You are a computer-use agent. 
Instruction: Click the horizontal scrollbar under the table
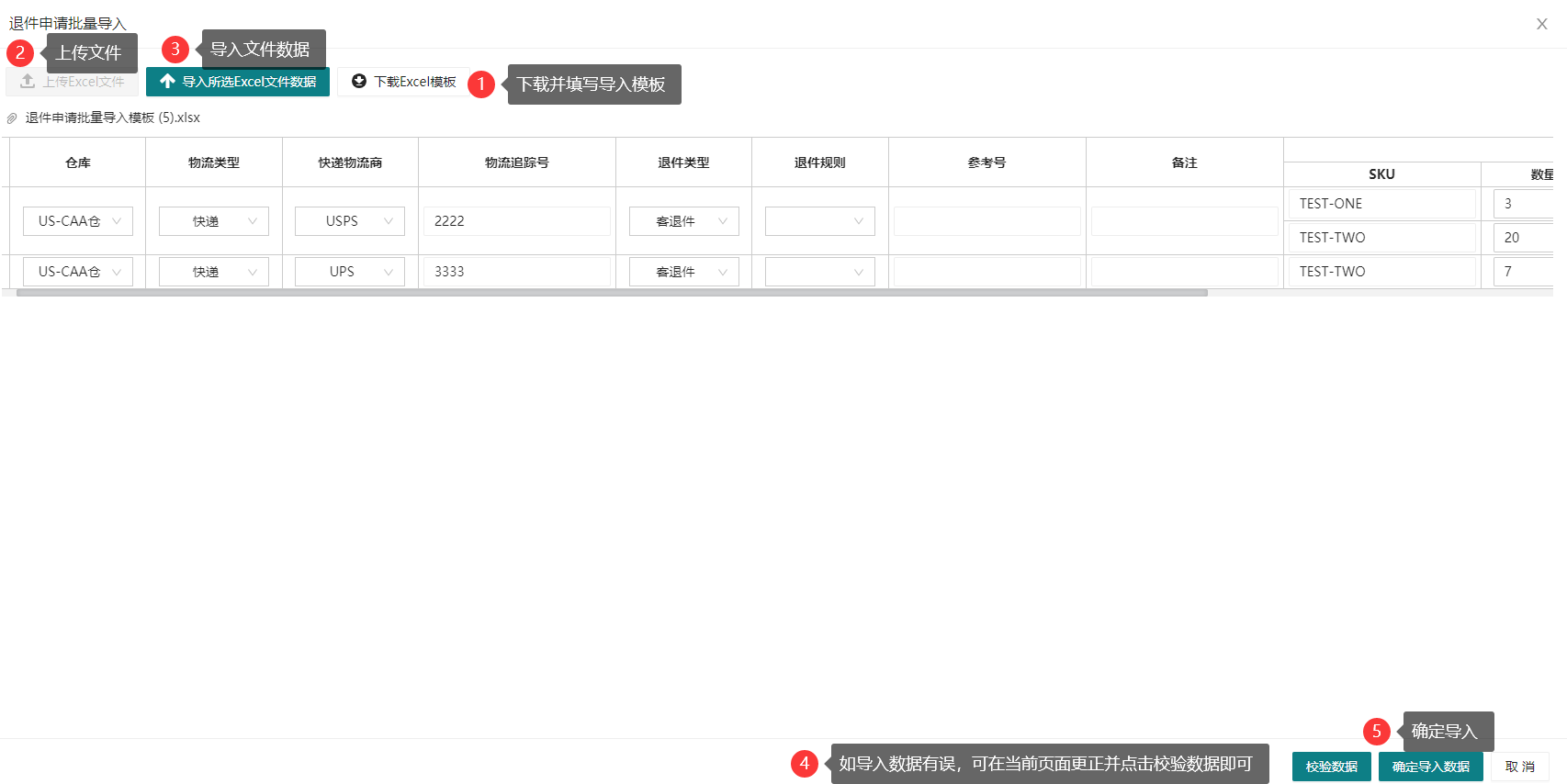(612, 293)
